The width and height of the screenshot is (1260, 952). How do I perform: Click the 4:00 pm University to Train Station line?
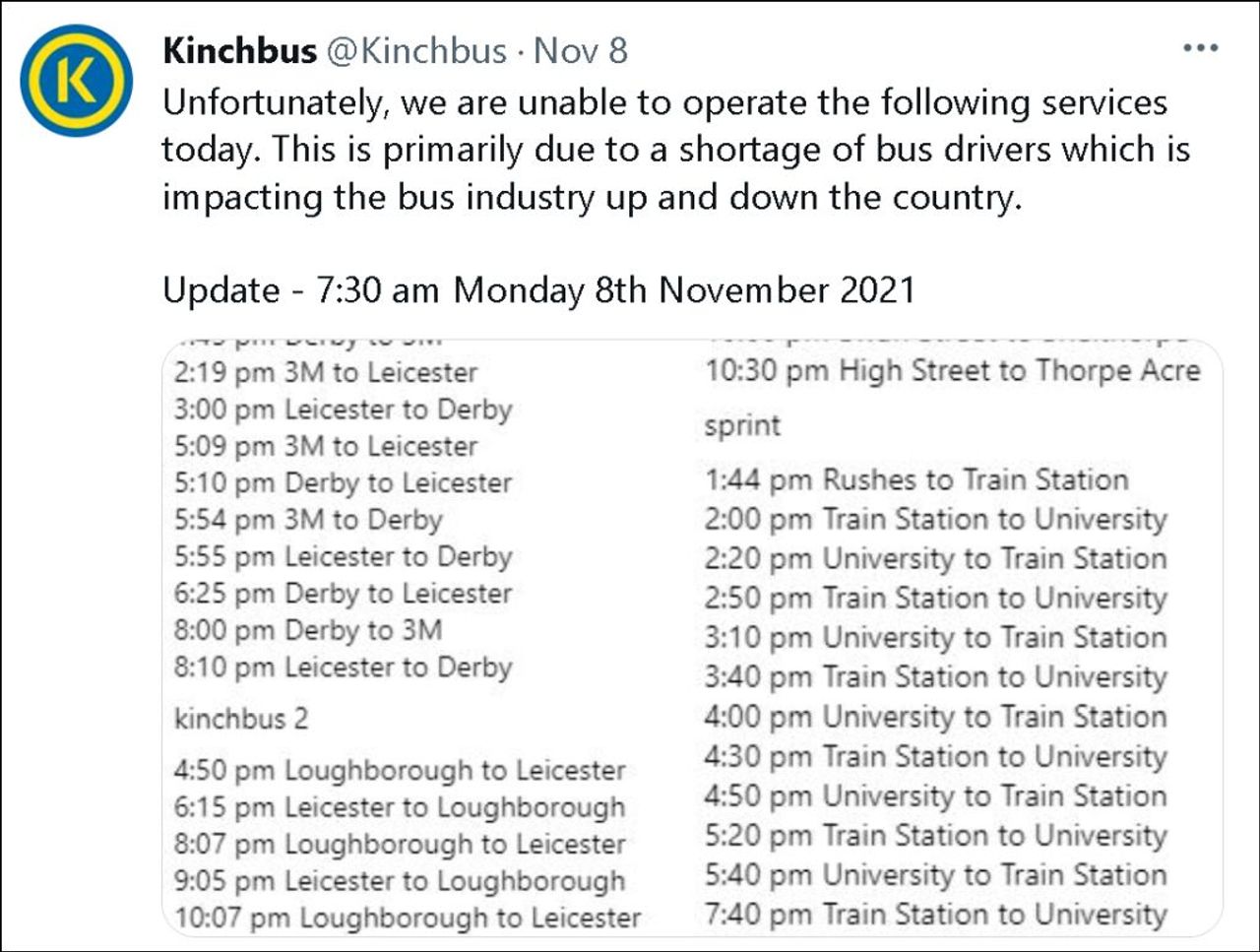[x=935, y=716]
